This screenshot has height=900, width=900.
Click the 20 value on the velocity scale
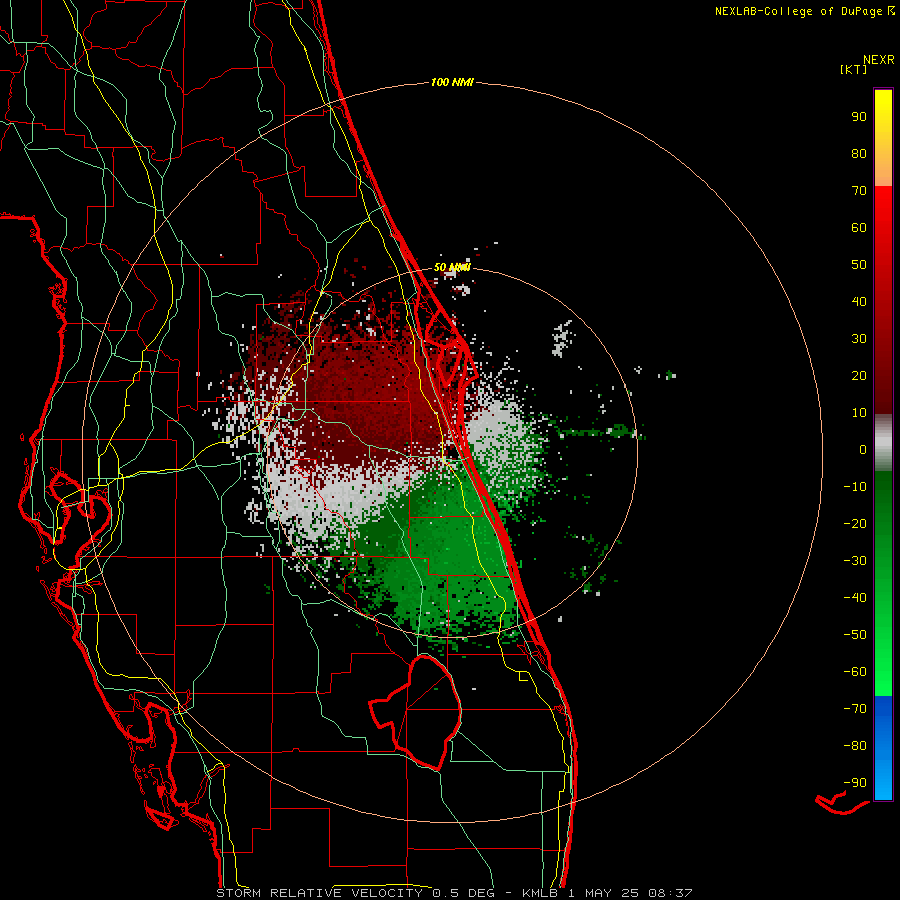[x=859, y=375]
